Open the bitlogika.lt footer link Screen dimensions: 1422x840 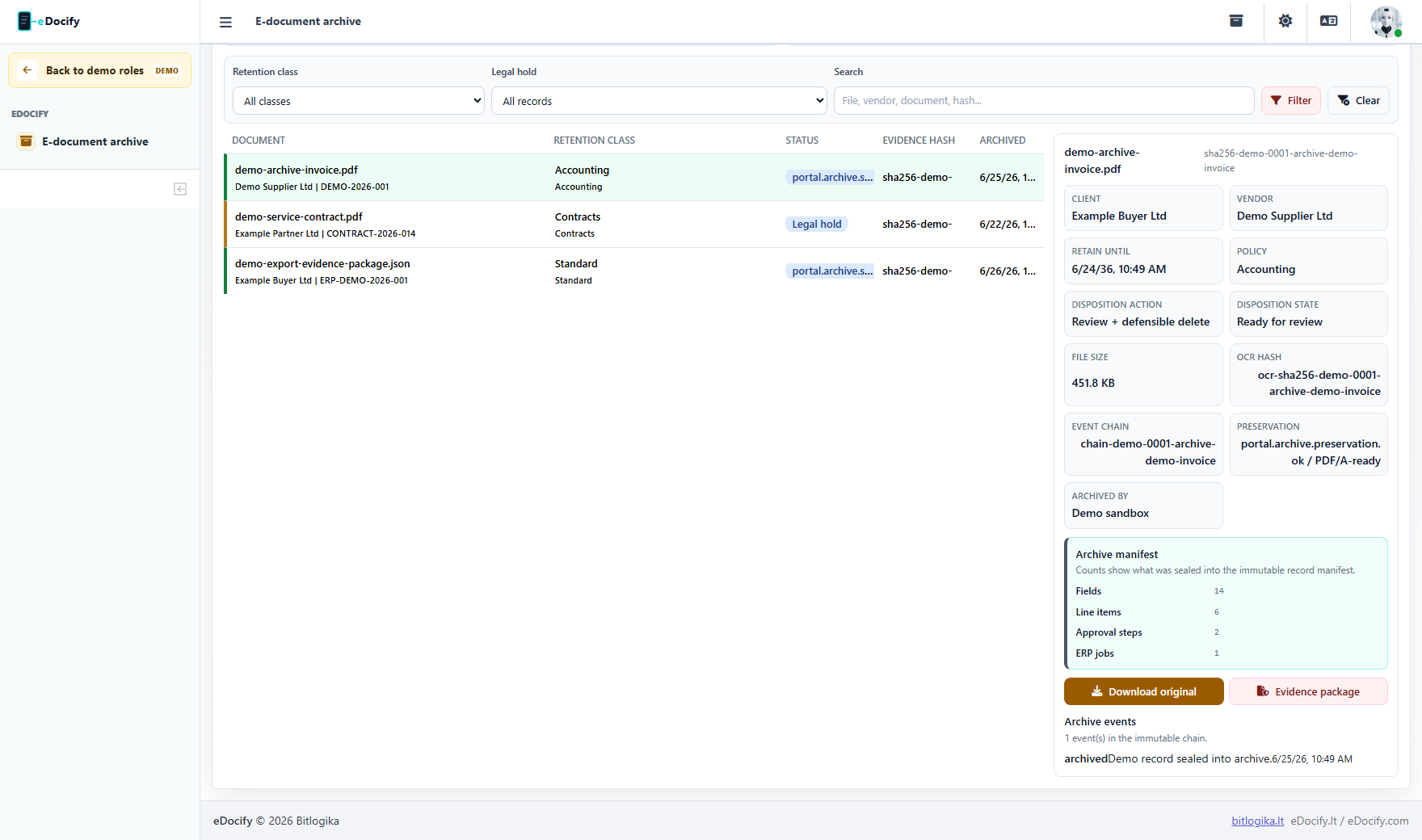point(1257,821)
